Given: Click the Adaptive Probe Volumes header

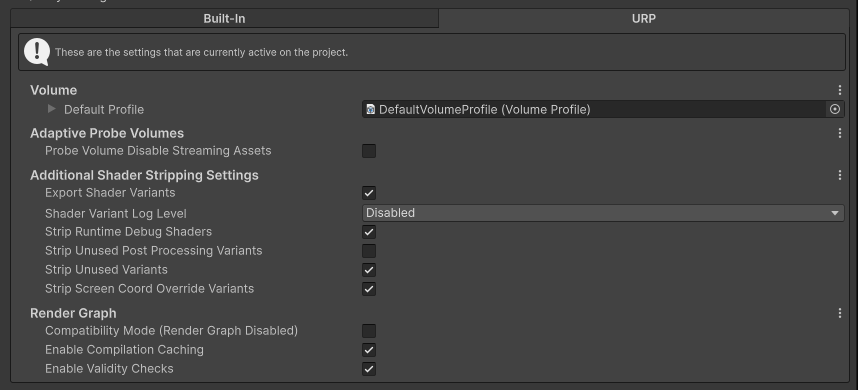Looking at the screenshot, I should point(107,133).
